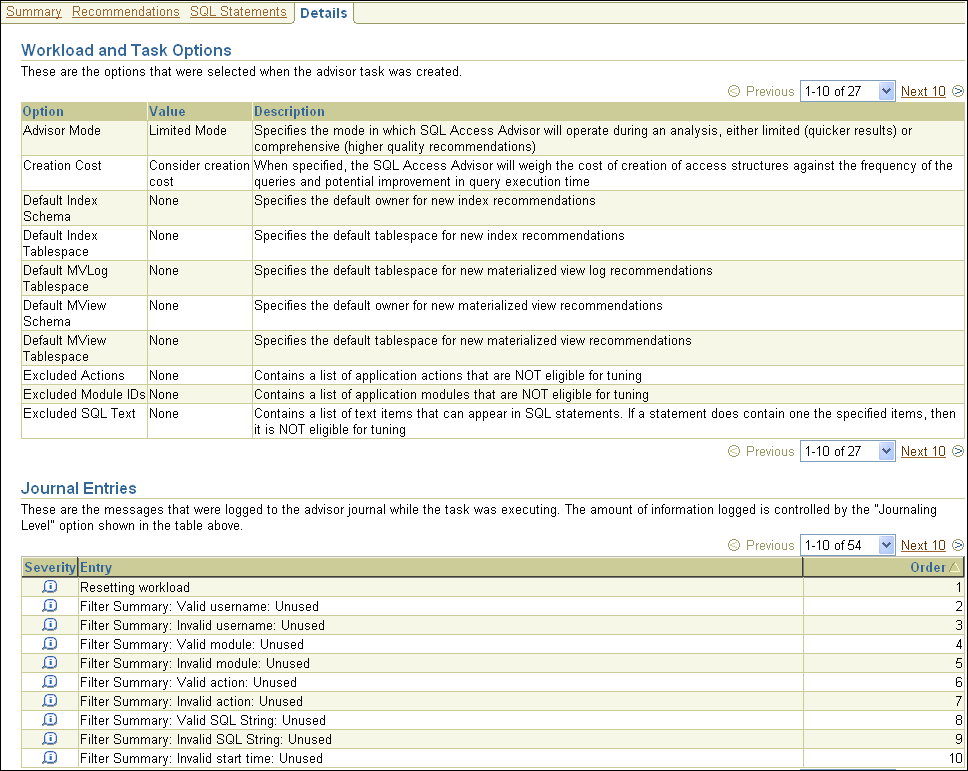Image resolution: width=968 pixels, height=771 pixels.
Task: Click info icon for "Filter Summary: Valid SQL String"
Action: (x=49, y=720)
